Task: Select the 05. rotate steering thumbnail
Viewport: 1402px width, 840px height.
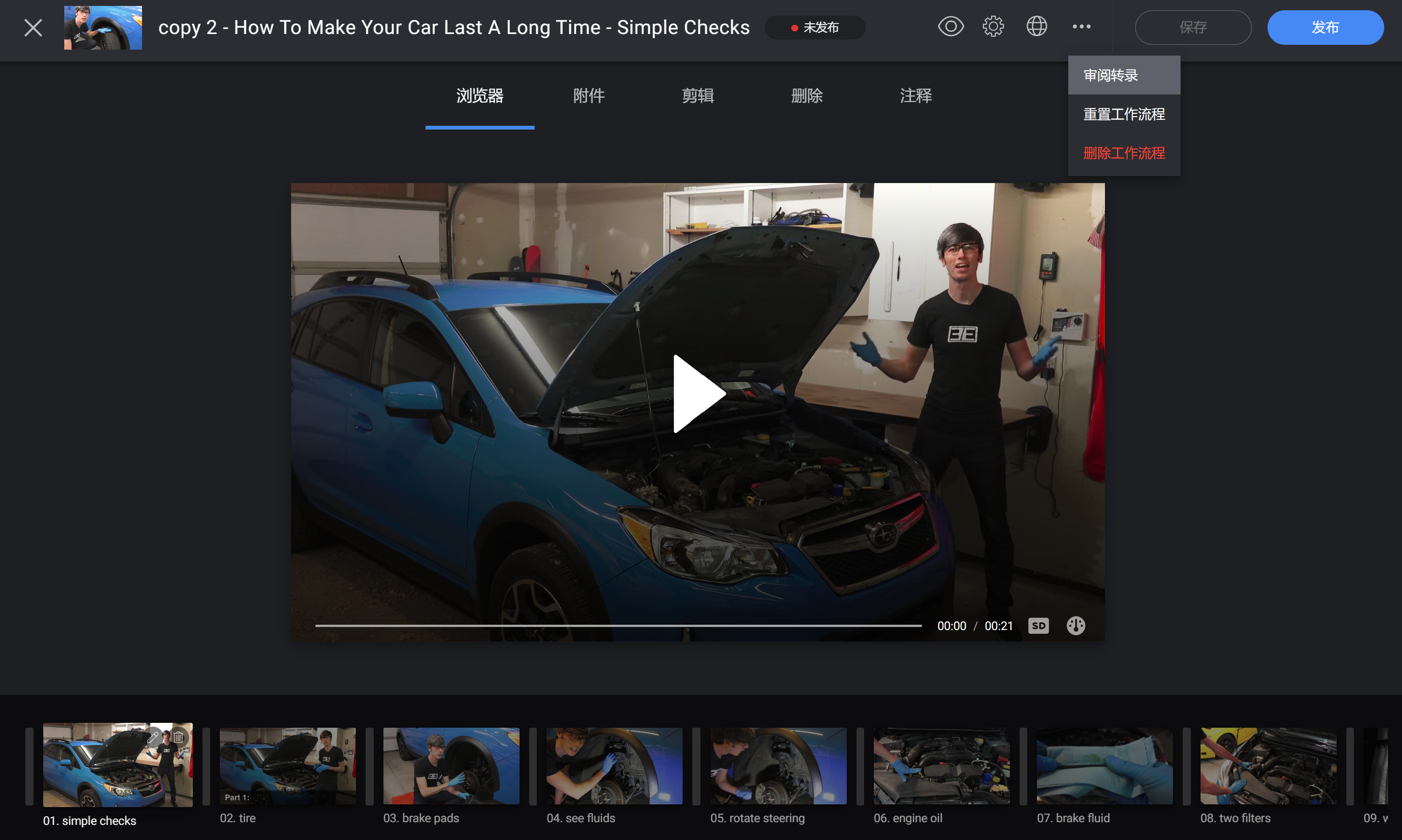Action: click(x=779, y=766)
